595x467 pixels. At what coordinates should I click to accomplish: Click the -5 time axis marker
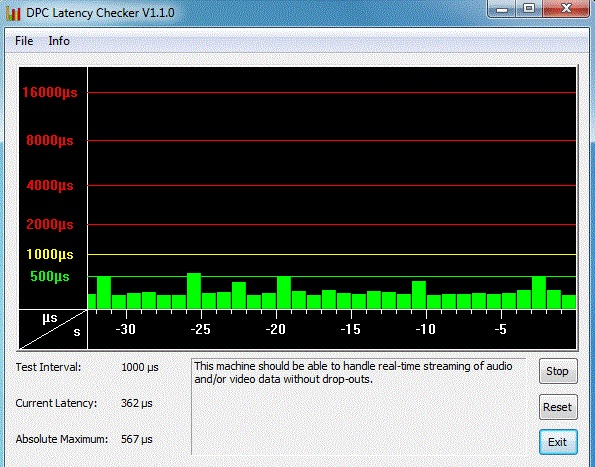tap(501, 329)
